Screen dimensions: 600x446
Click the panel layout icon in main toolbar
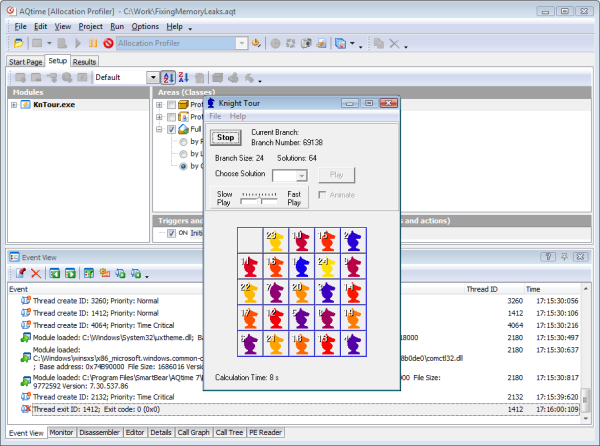click(340, 44)
